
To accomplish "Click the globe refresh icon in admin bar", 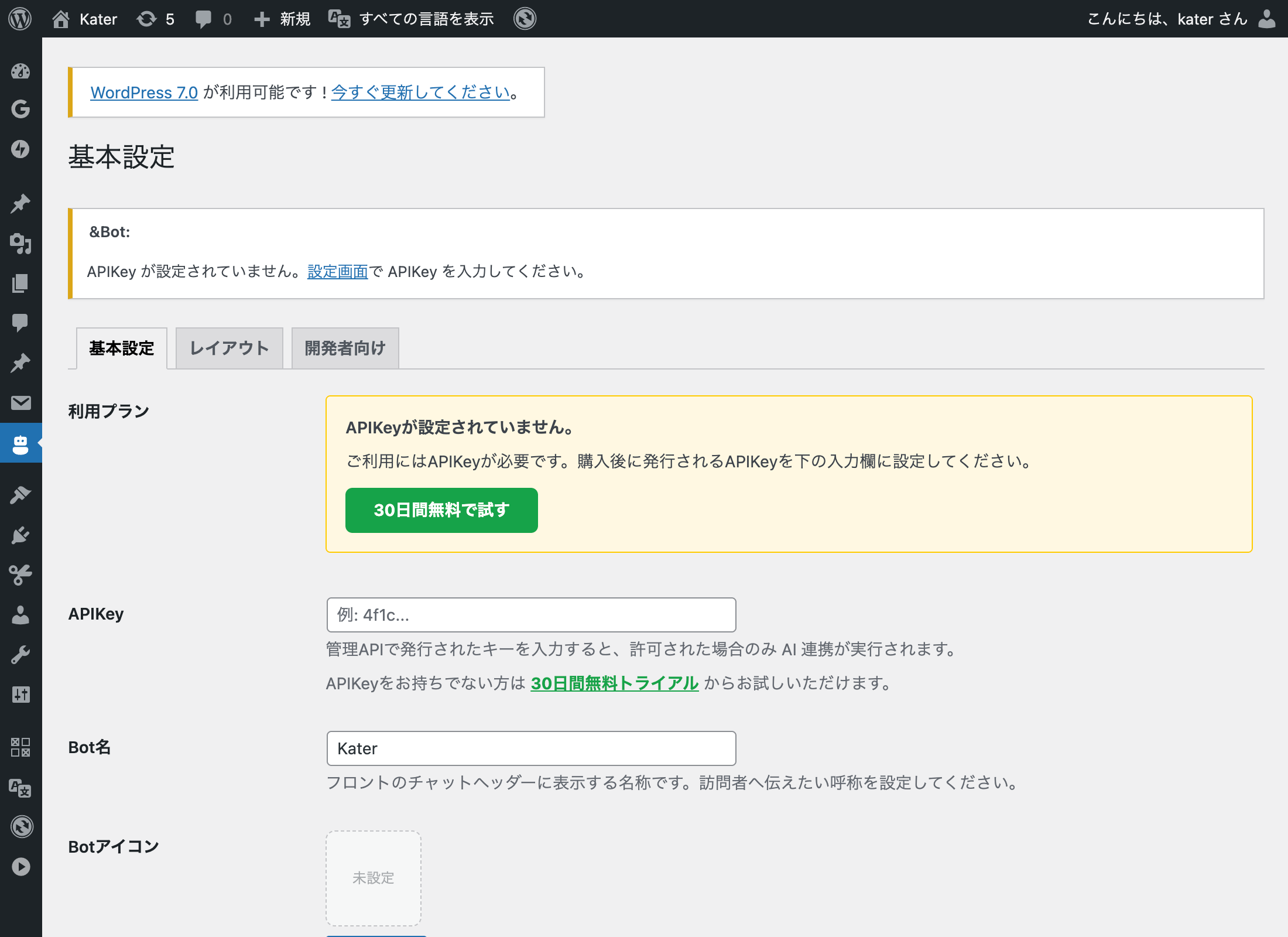I will coord(525,19).
